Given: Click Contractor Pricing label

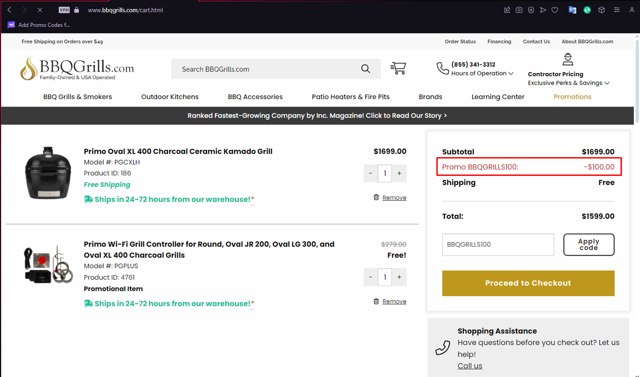Looking at the screenshot, I should tap(556, 74).
